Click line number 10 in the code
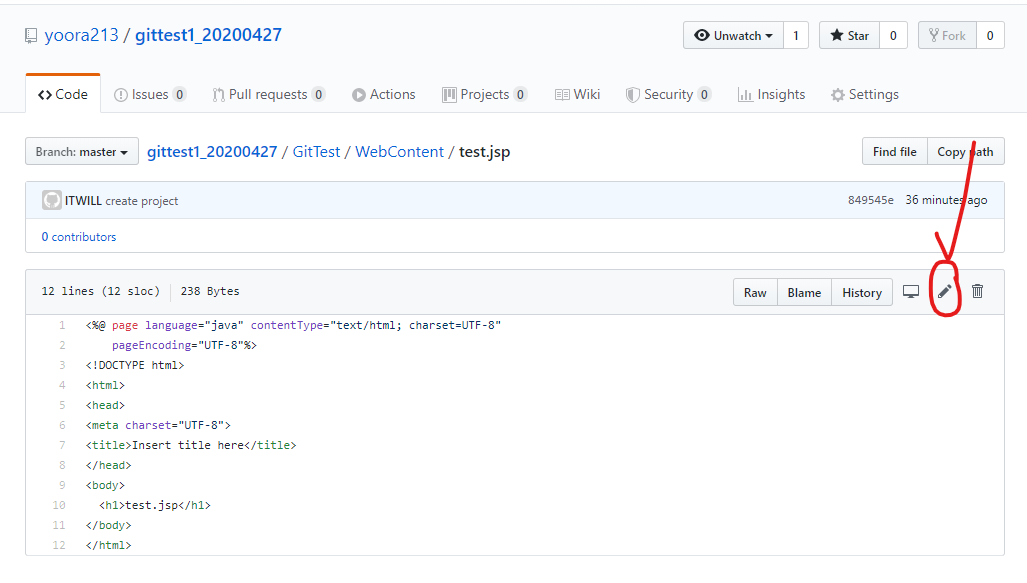This screenshot has height=583, width=1027. 59,505
